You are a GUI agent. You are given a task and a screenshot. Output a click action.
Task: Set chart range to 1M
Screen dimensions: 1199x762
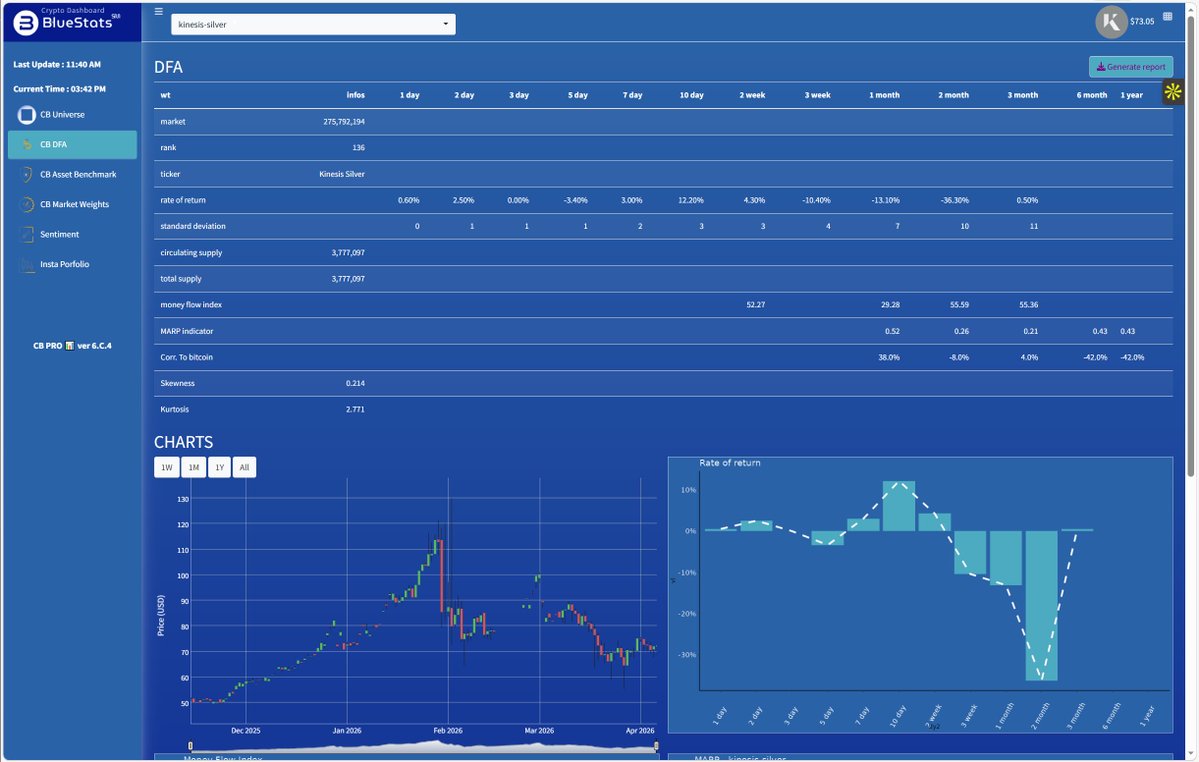click(193, 467)
